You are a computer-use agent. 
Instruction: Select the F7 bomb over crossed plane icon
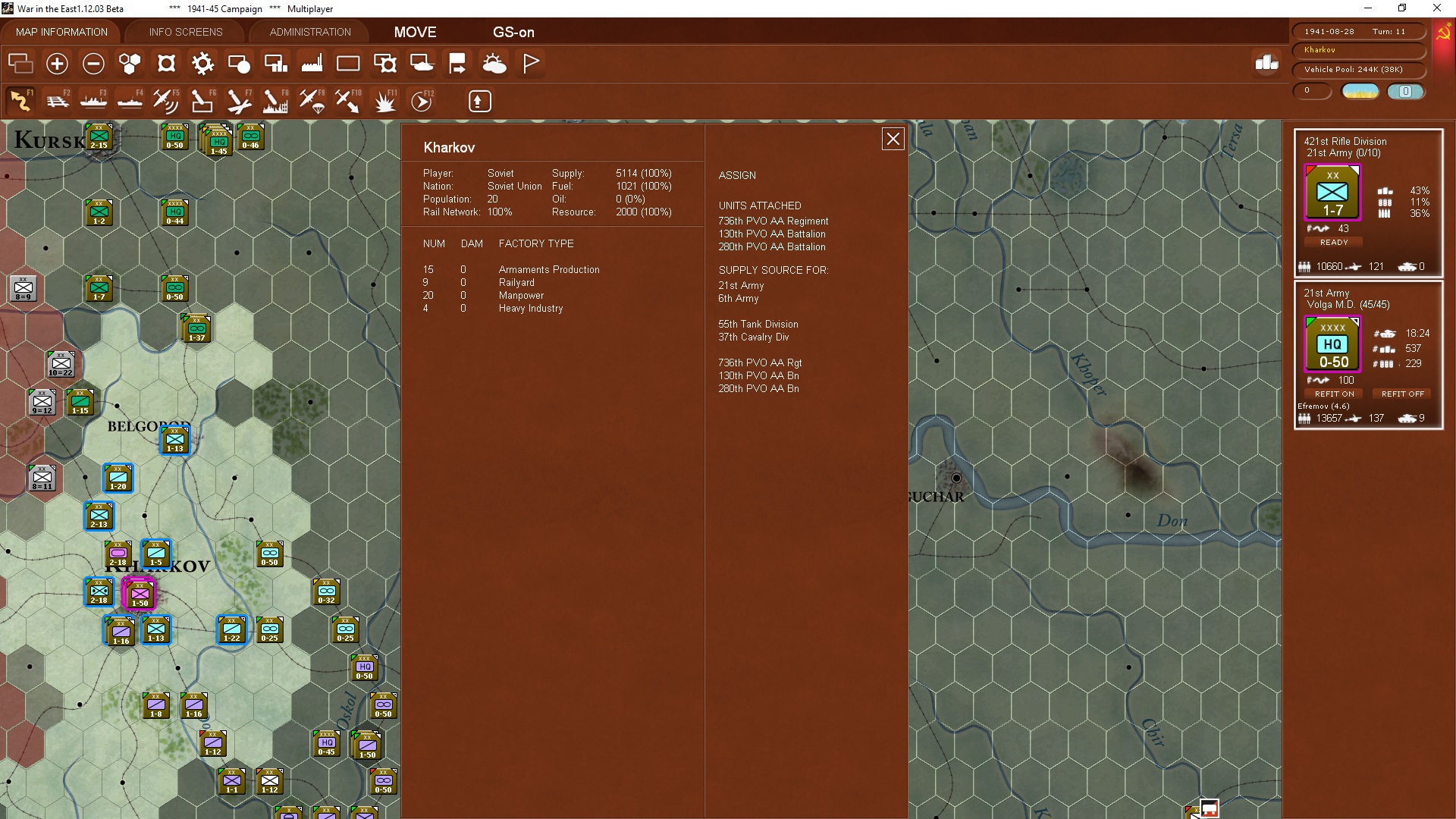(x=239, y=101)
